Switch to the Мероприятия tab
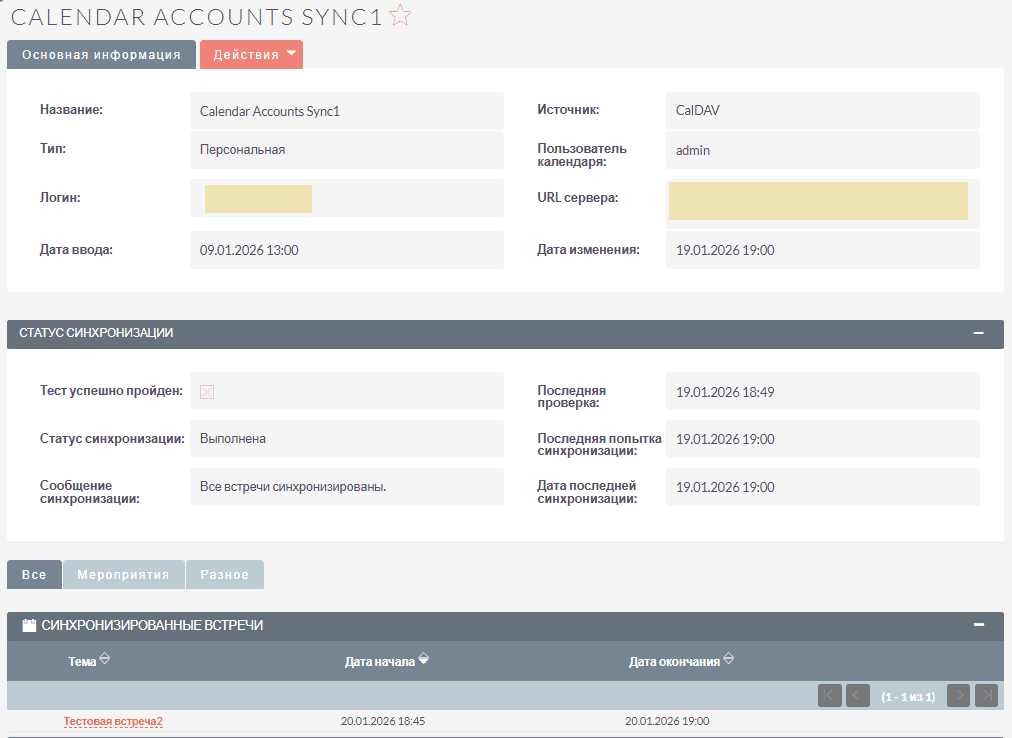The height and width of the screenshot is (738, 1012). point(123,574)
